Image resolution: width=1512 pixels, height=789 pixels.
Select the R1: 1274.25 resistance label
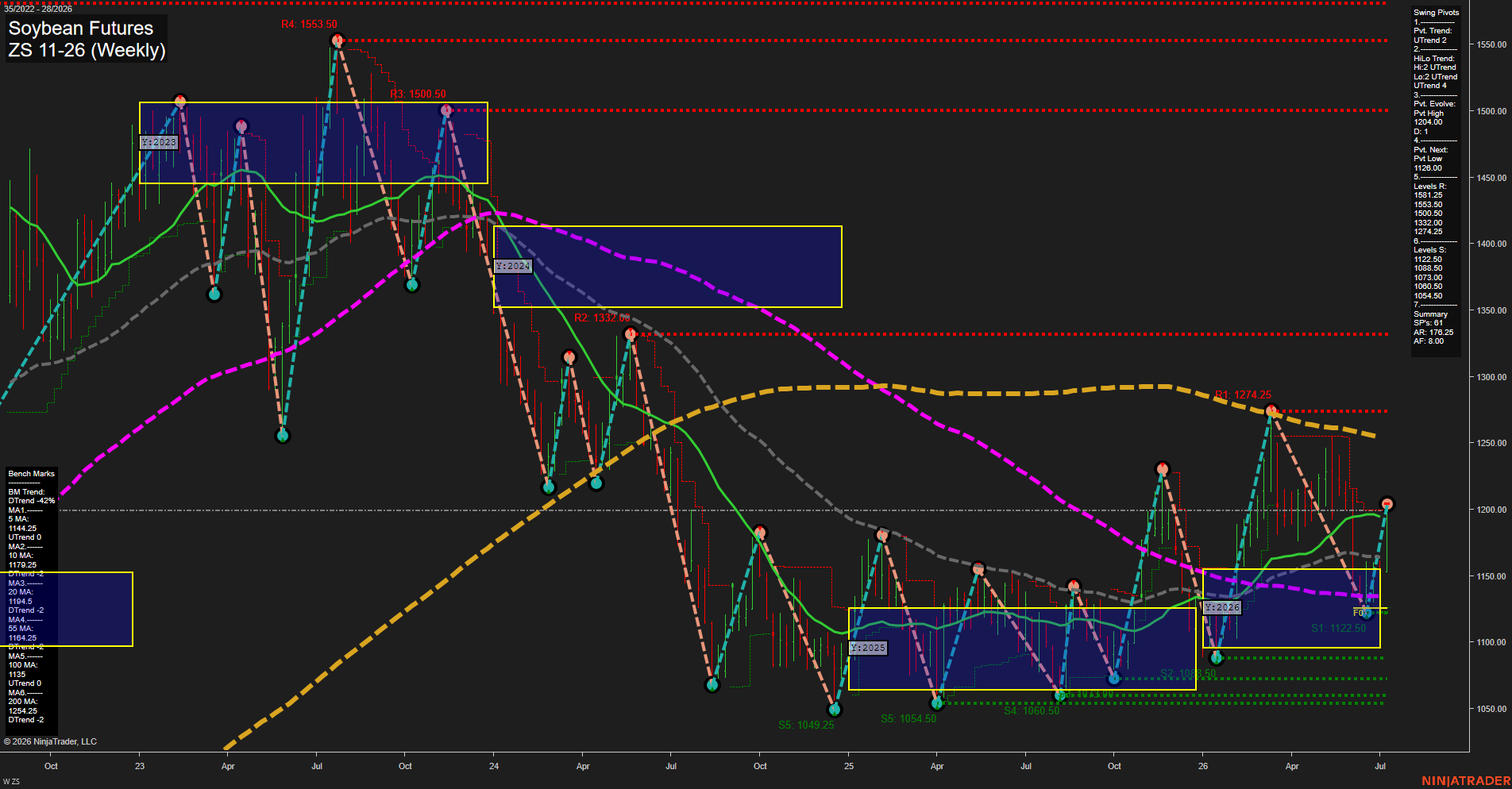click(1243, 394)
